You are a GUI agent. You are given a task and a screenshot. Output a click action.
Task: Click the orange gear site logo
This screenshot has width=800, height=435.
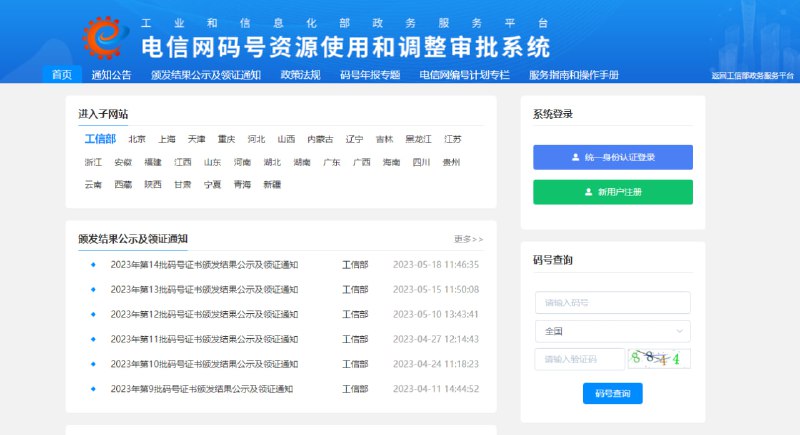pyautogui.click(x=105, y=37)
